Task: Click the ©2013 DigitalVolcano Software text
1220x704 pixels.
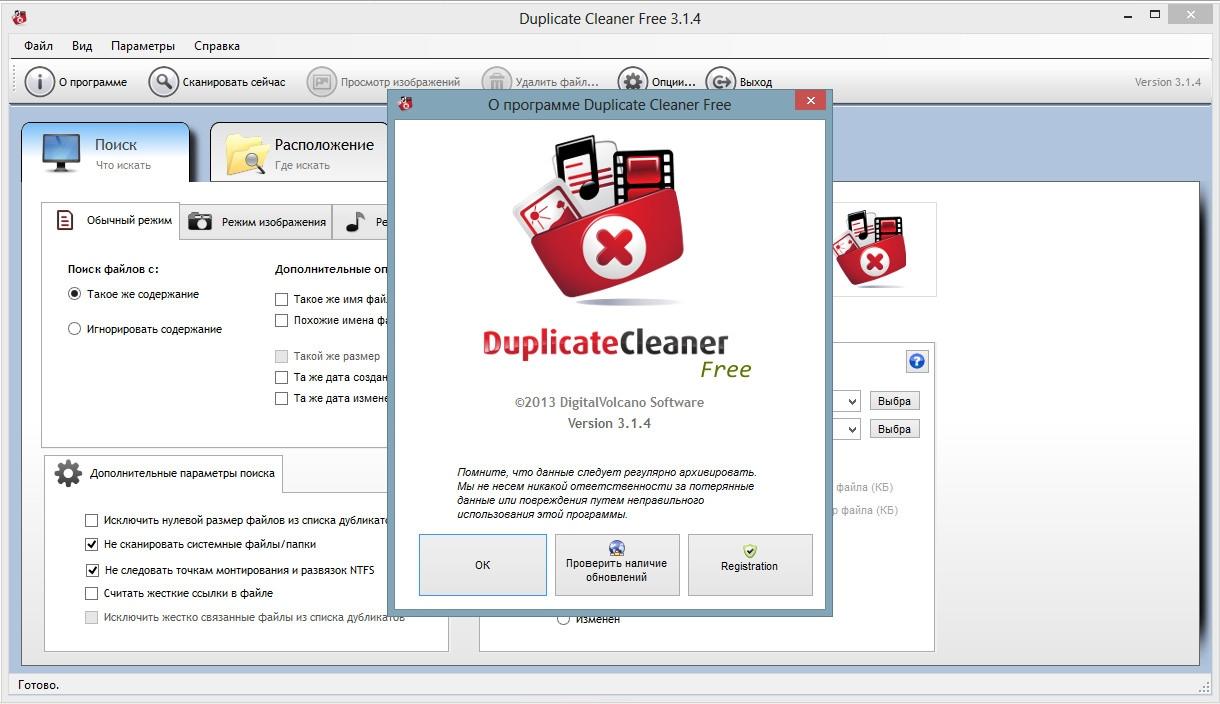Action: click(x=609, y=402)
